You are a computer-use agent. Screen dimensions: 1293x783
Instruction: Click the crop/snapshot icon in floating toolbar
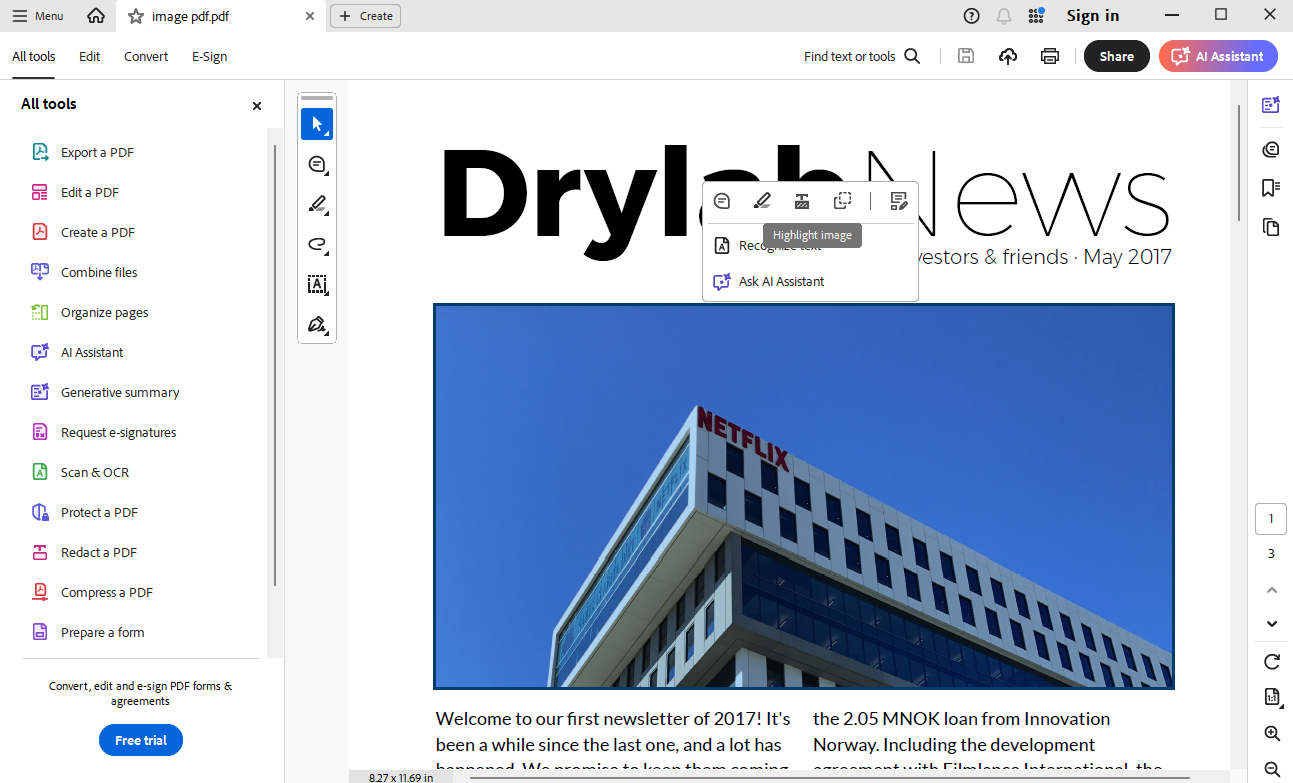click(x=843, y=201)
